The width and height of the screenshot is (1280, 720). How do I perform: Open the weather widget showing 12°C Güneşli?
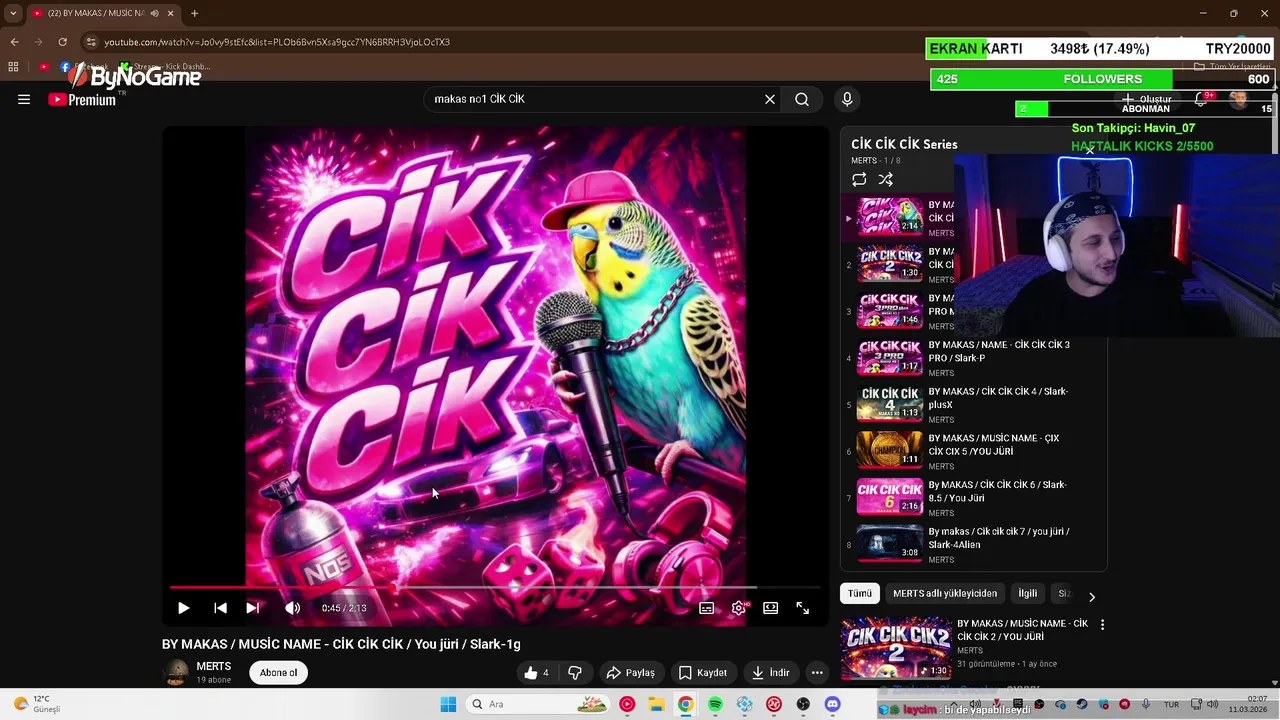[x=38, y=704]
